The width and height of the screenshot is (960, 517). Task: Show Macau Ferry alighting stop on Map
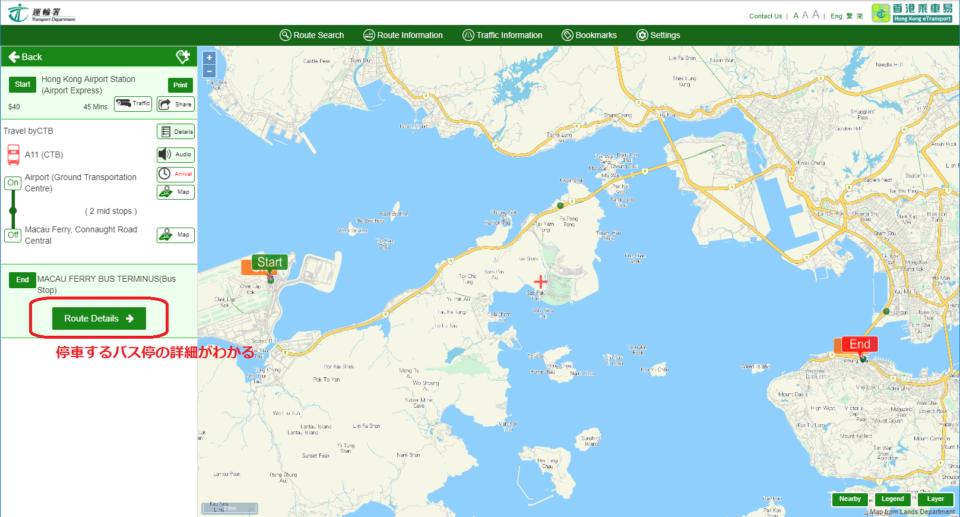tap(175, 235)
